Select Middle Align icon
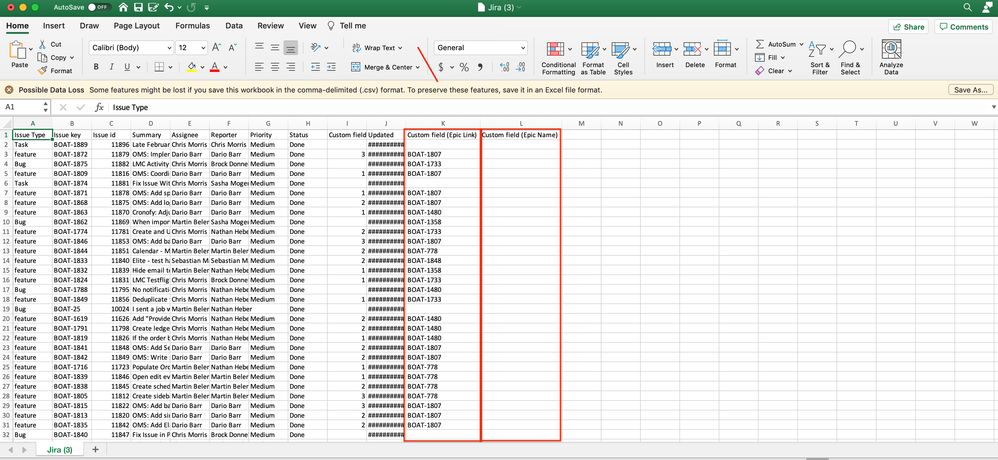This screenshot has height=460, width=998. click(275, 48)
